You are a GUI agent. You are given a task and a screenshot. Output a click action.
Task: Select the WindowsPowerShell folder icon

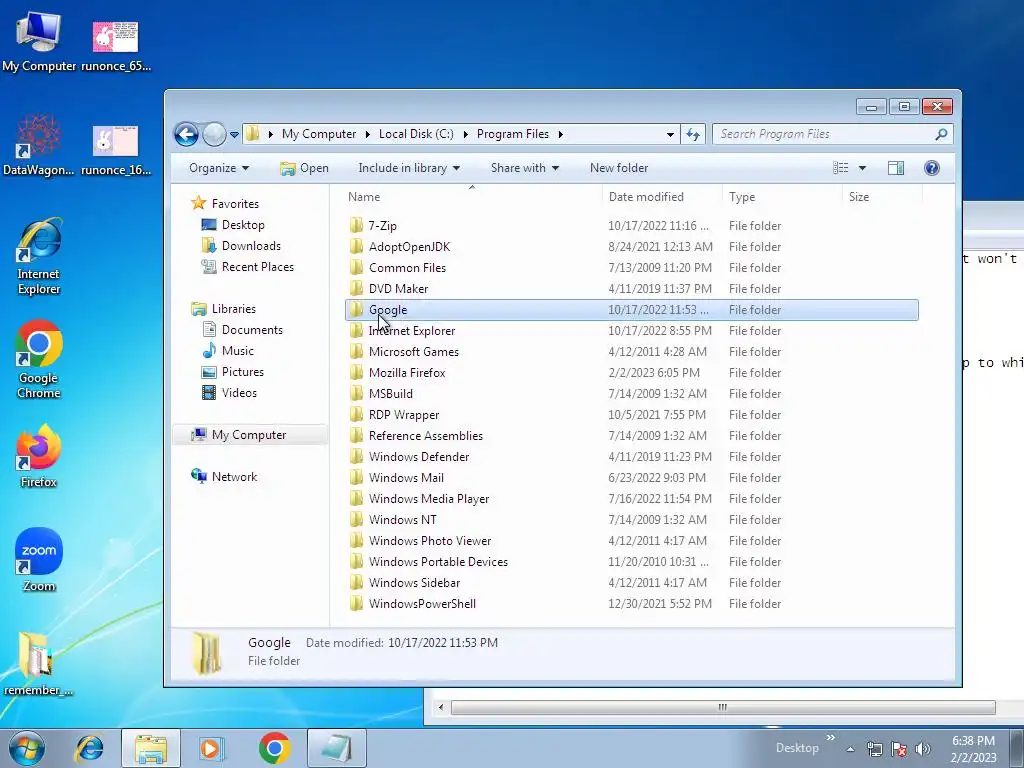tap(356, 603)
